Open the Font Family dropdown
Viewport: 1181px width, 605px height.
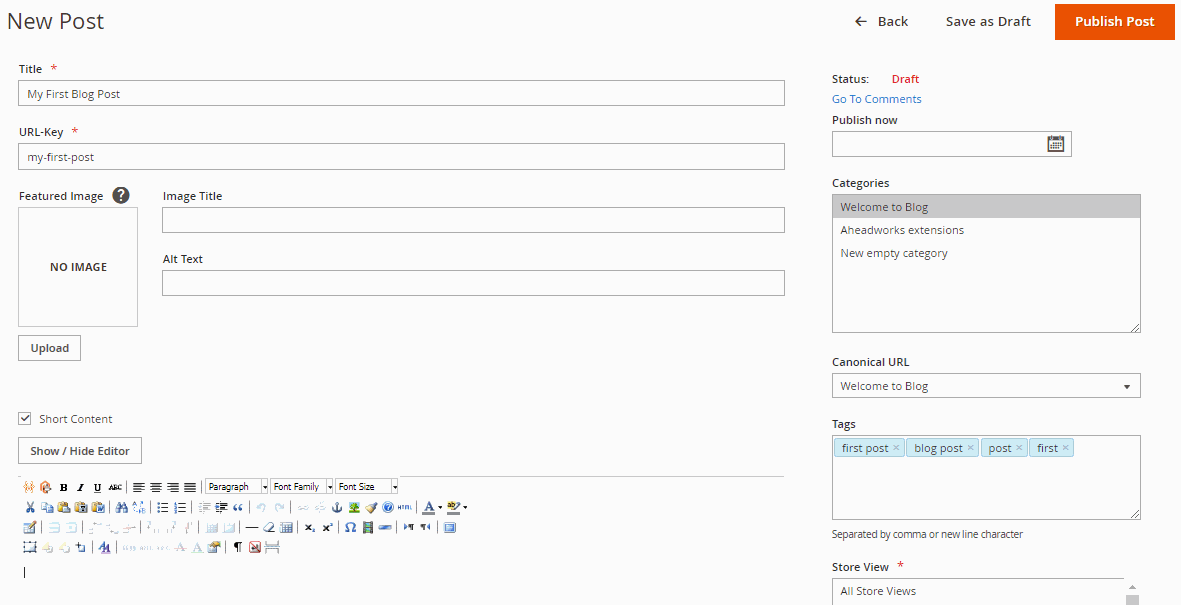coord(302,487)
